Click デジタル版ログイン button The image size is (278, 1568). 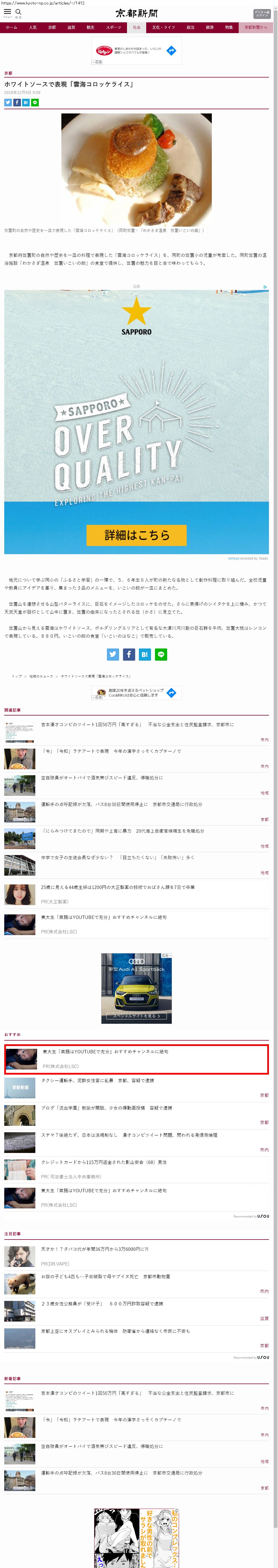[262, 13]
